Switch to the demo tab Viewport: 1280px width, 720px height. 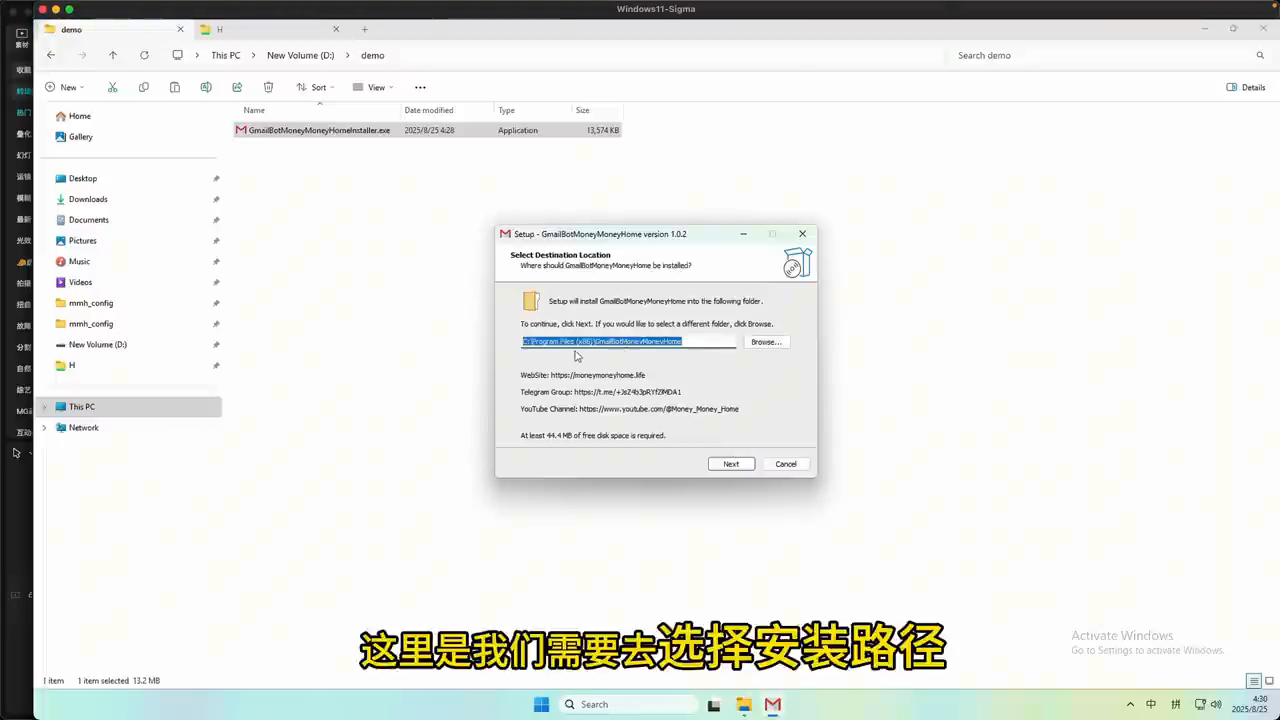[x=115, y=30]
